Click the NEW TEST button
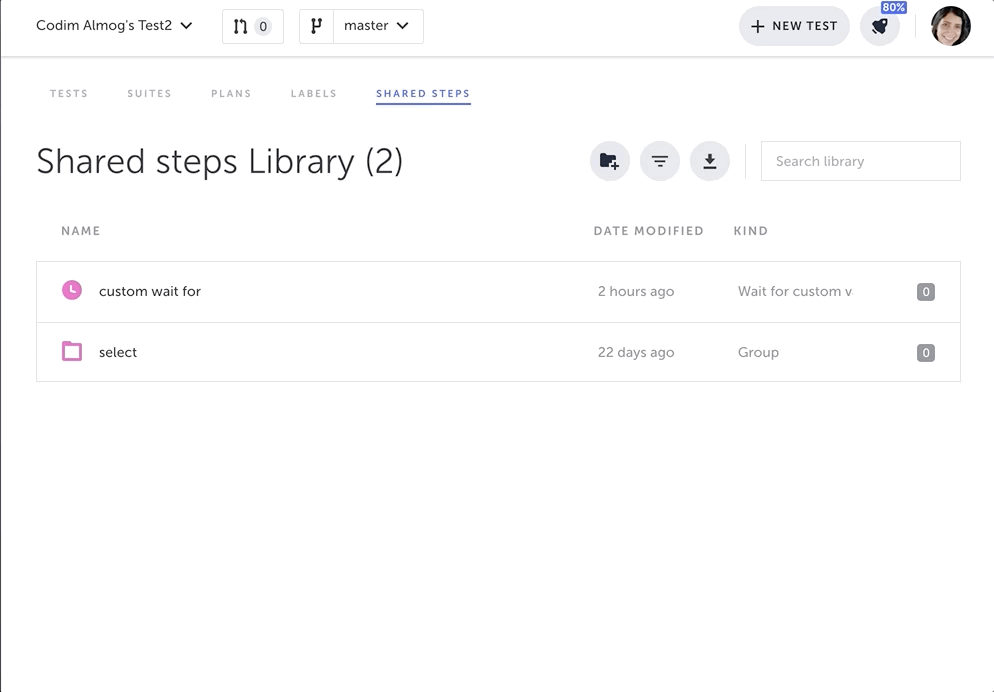The image size is (994, 692). pos(794,26)
